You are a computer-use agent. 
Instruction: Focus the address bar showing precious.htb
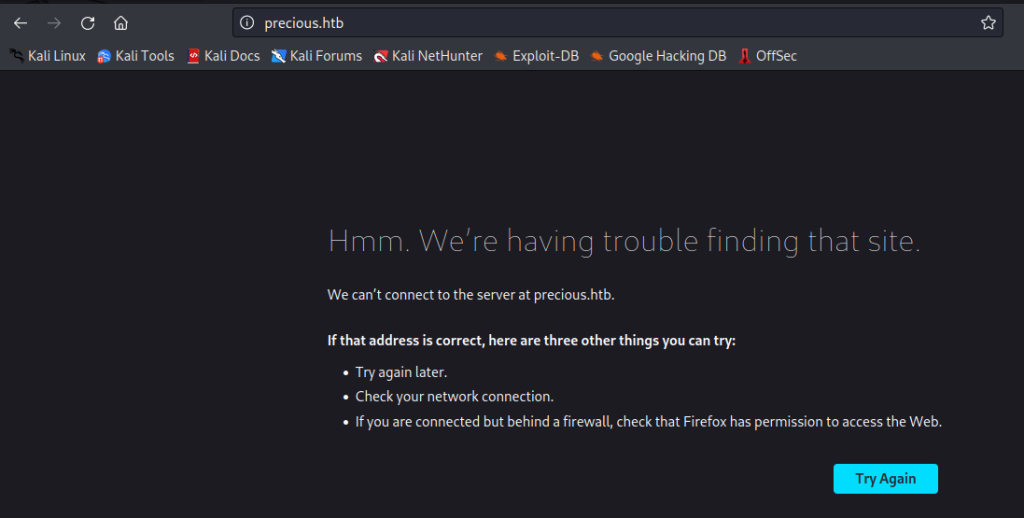point(600,23)
